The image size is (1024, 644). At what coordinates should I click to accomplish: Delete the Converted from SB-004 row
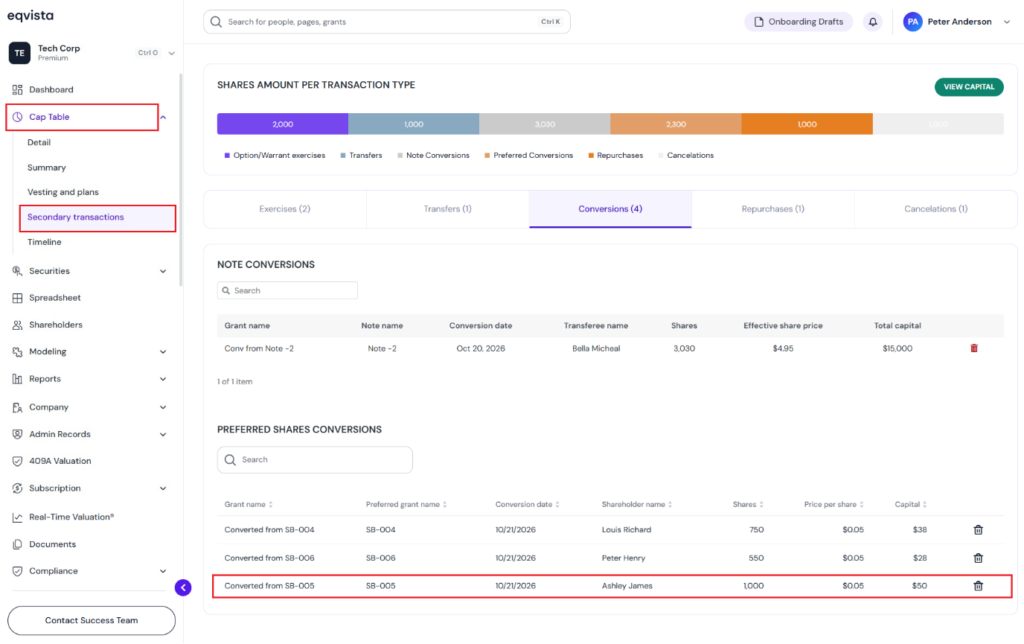point(978,530)
